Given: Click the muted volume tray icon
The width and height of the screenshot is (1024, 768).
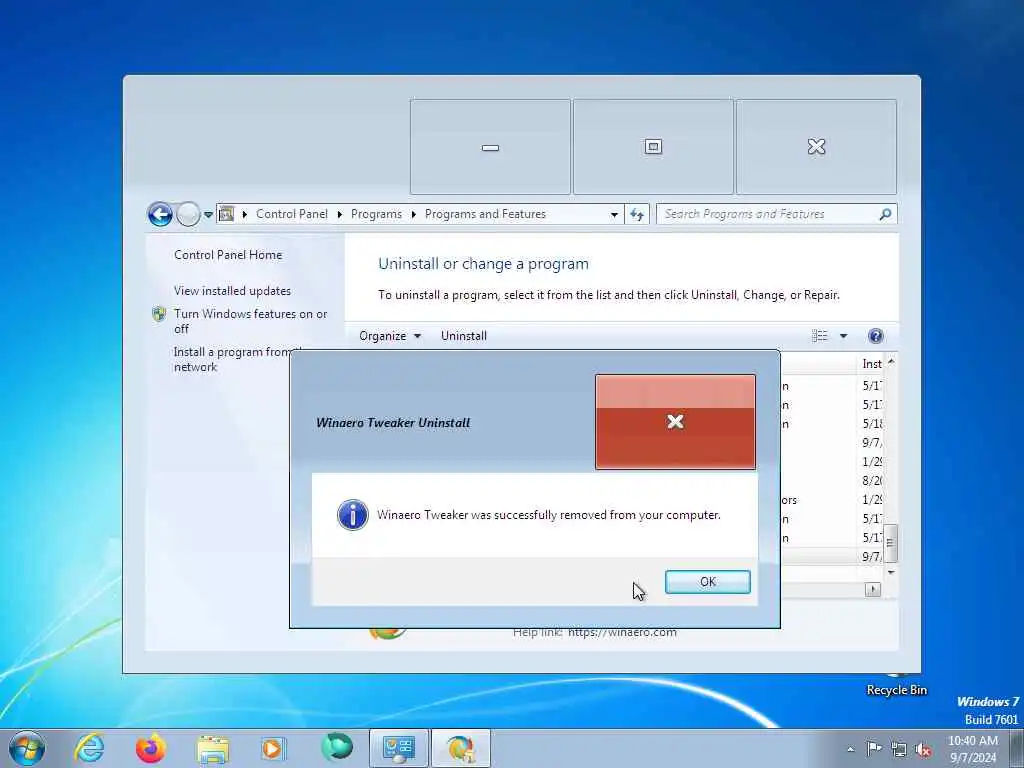Looking at the screenshot, I should 923,750.
